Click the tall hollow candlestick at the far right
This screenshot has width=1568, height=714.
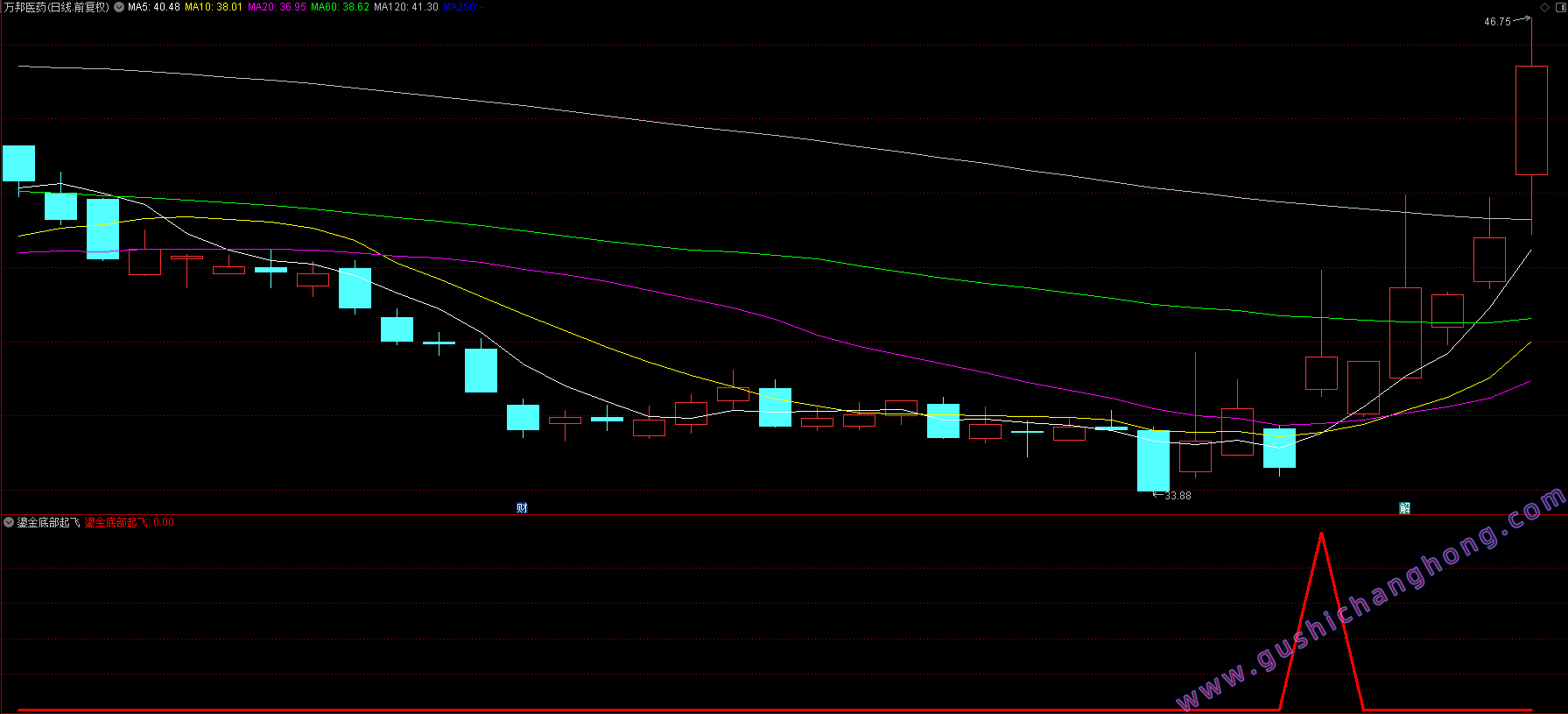click(x=1531, y=120)
